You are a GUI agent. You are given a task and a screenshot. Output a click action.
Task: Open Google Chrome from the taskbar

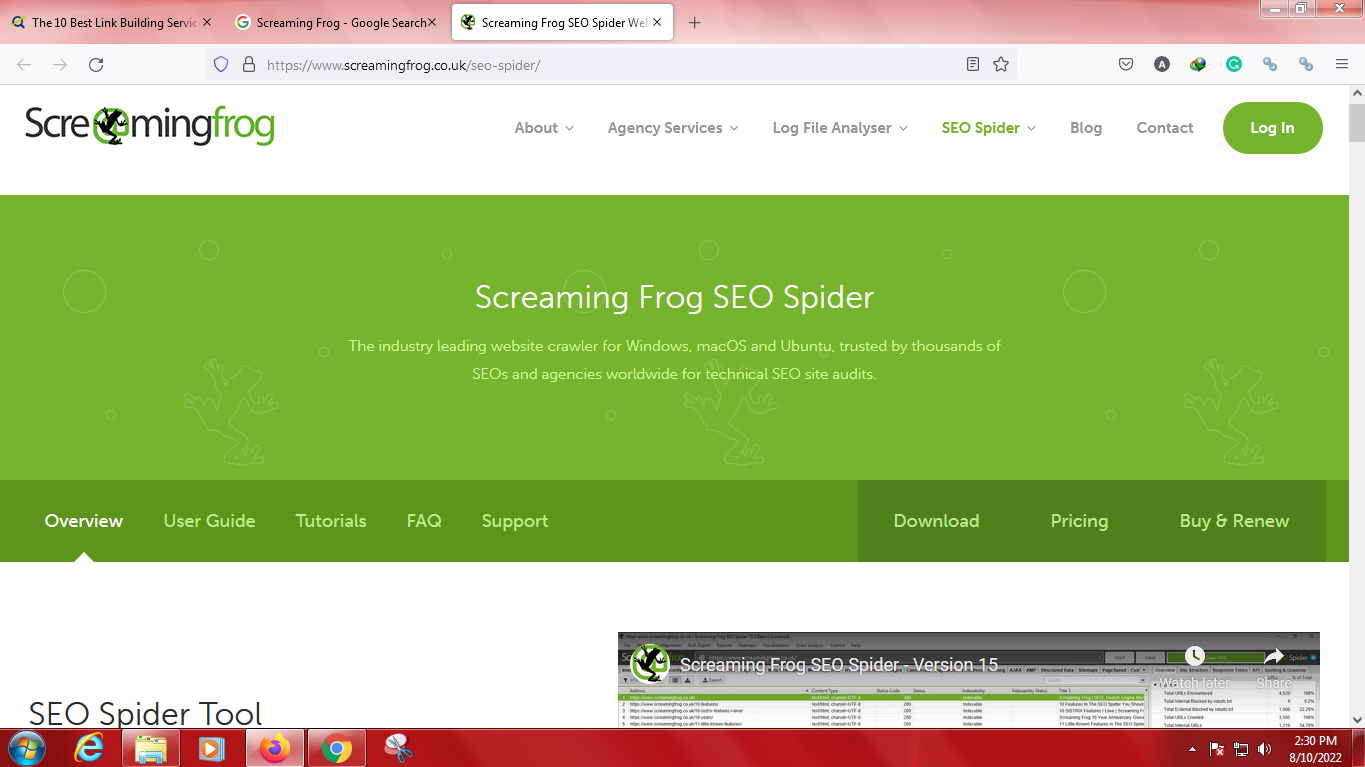click(336, 748)
